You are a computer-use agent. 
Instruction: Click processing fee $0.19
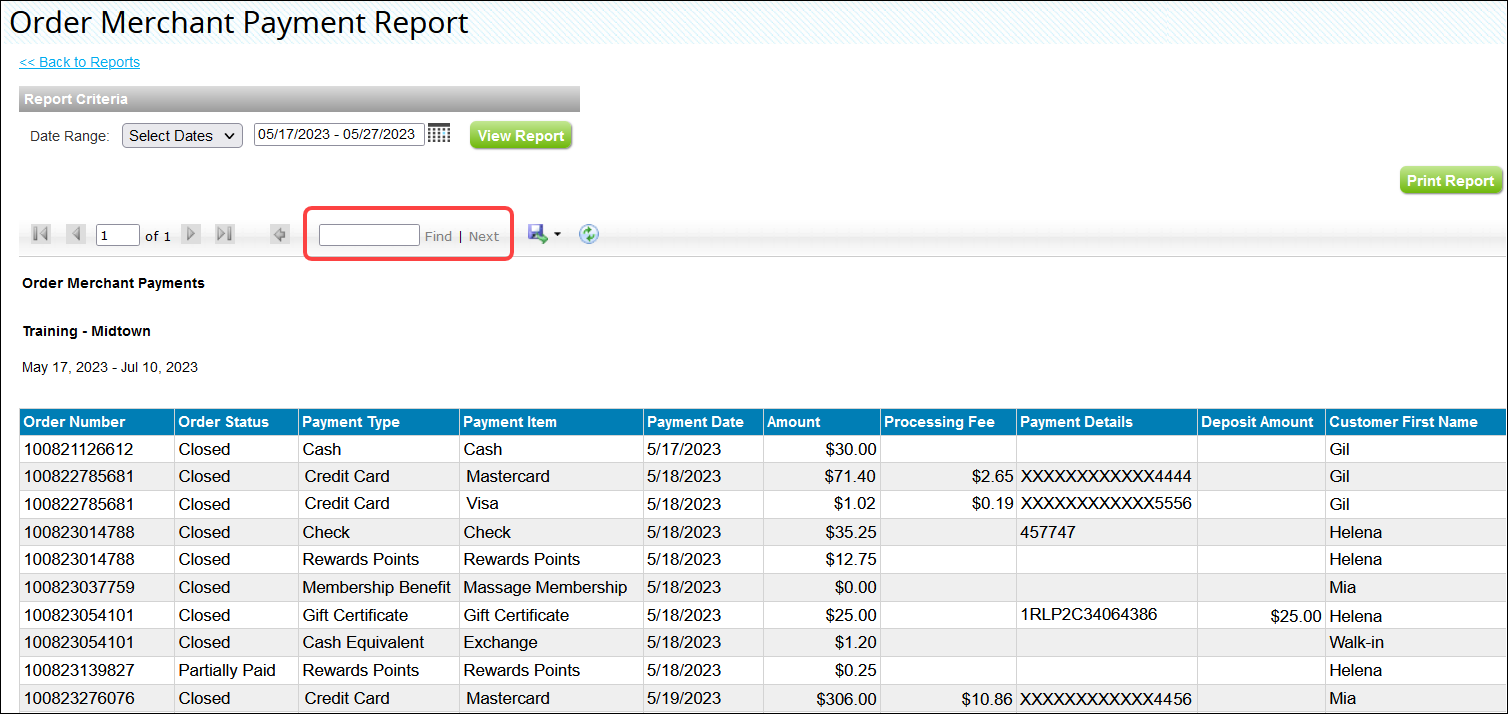pos(993,504)
